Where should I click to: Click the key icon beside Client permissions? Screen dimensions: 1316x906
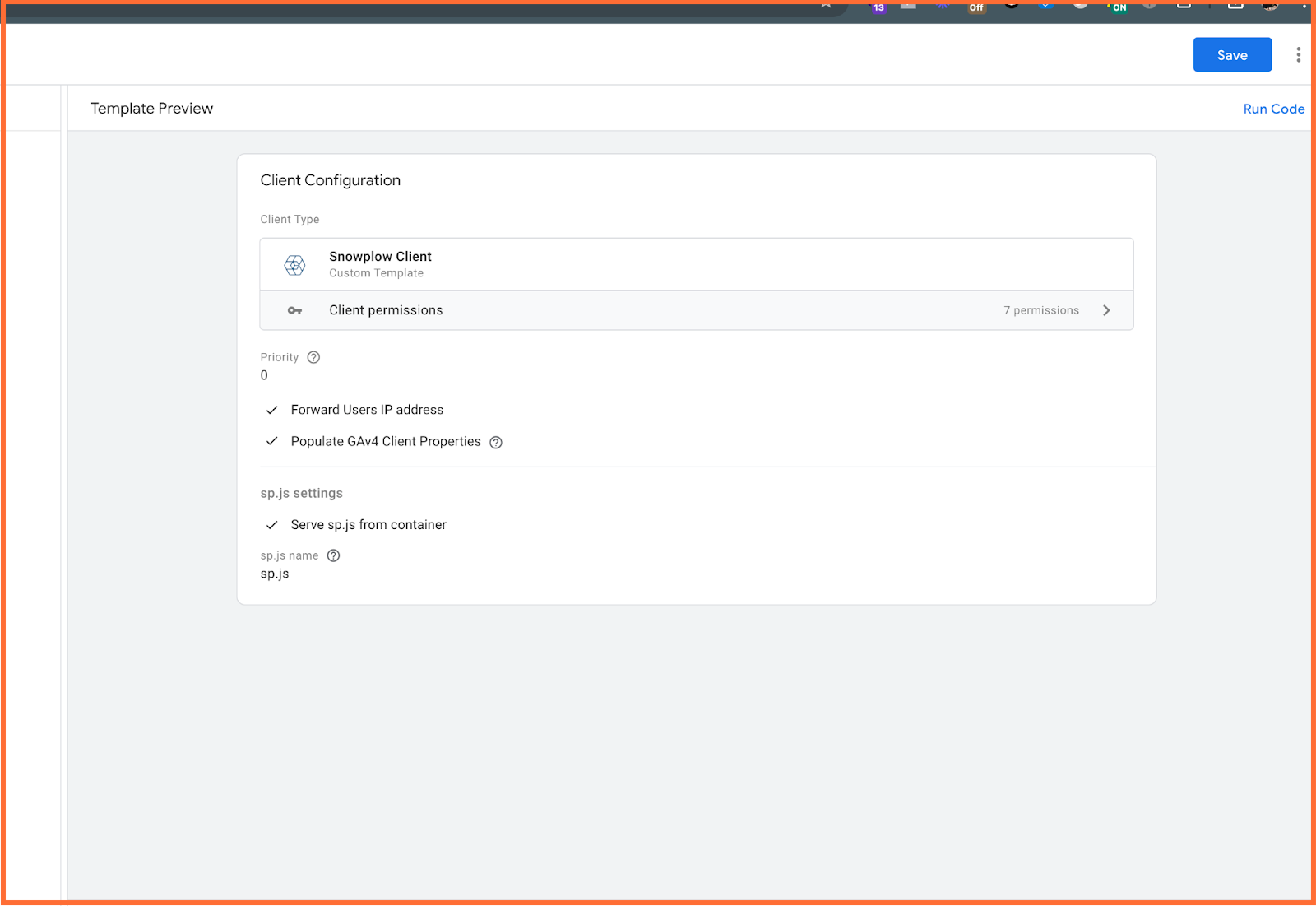click(x=294, y=310)
